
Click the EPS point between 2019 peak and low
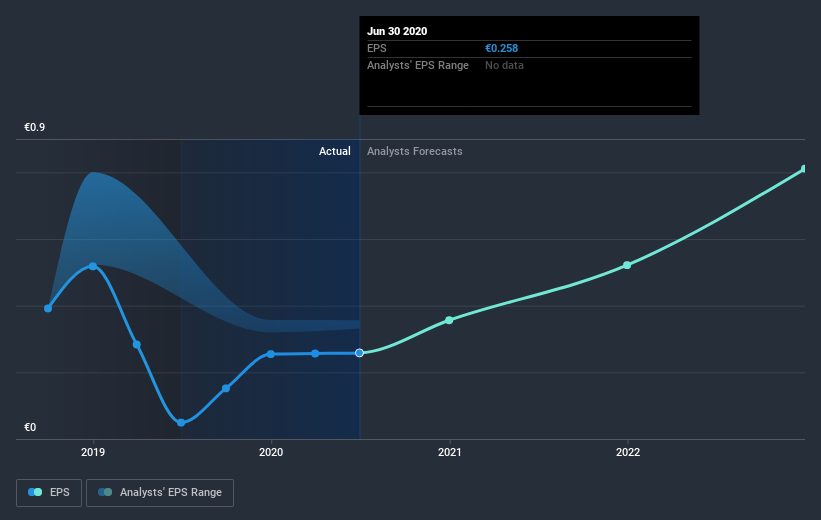click(137, 344)
